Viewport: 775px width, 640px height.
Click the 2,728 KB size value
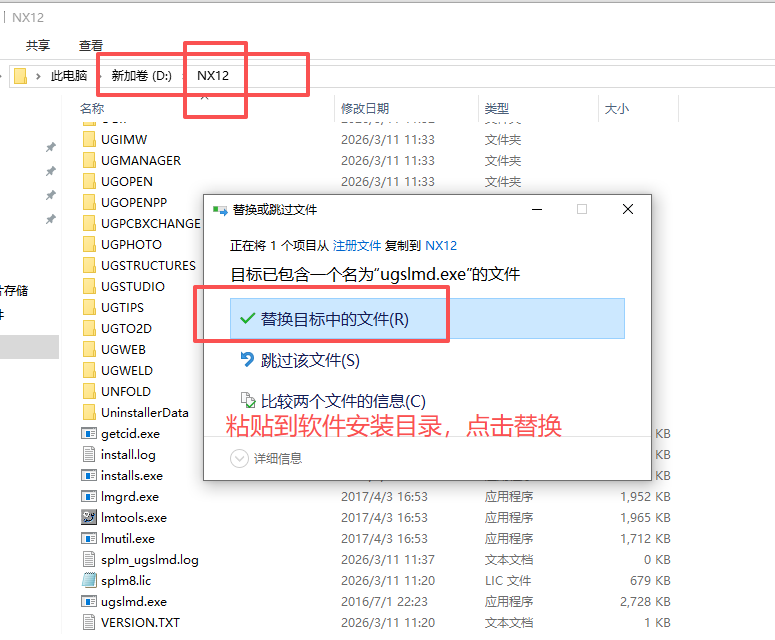[645, 601]
